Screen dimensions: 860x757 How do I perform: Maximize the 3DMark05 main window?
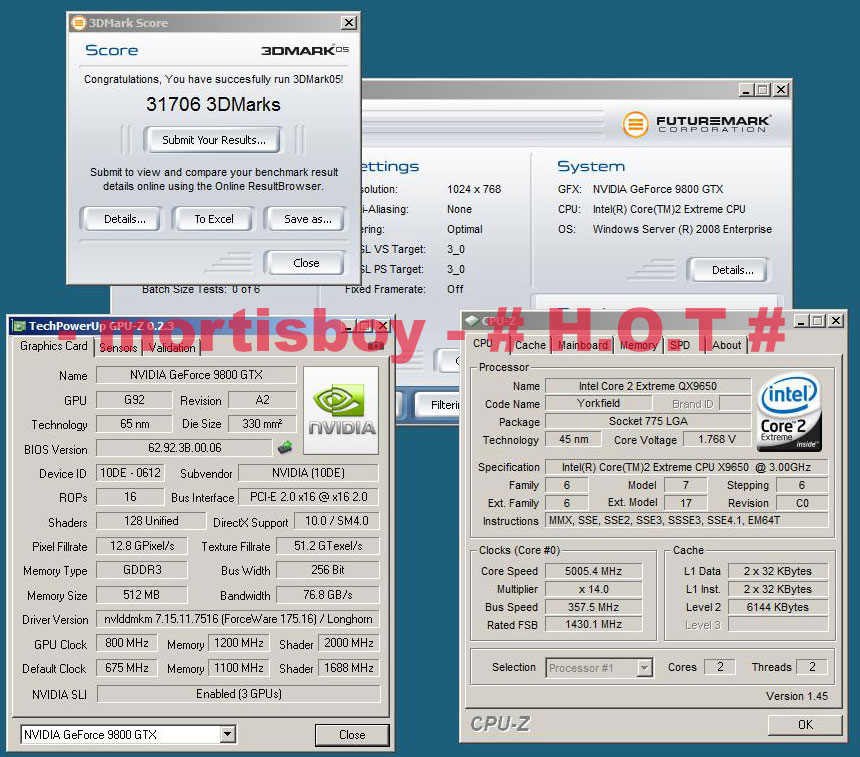762,89
